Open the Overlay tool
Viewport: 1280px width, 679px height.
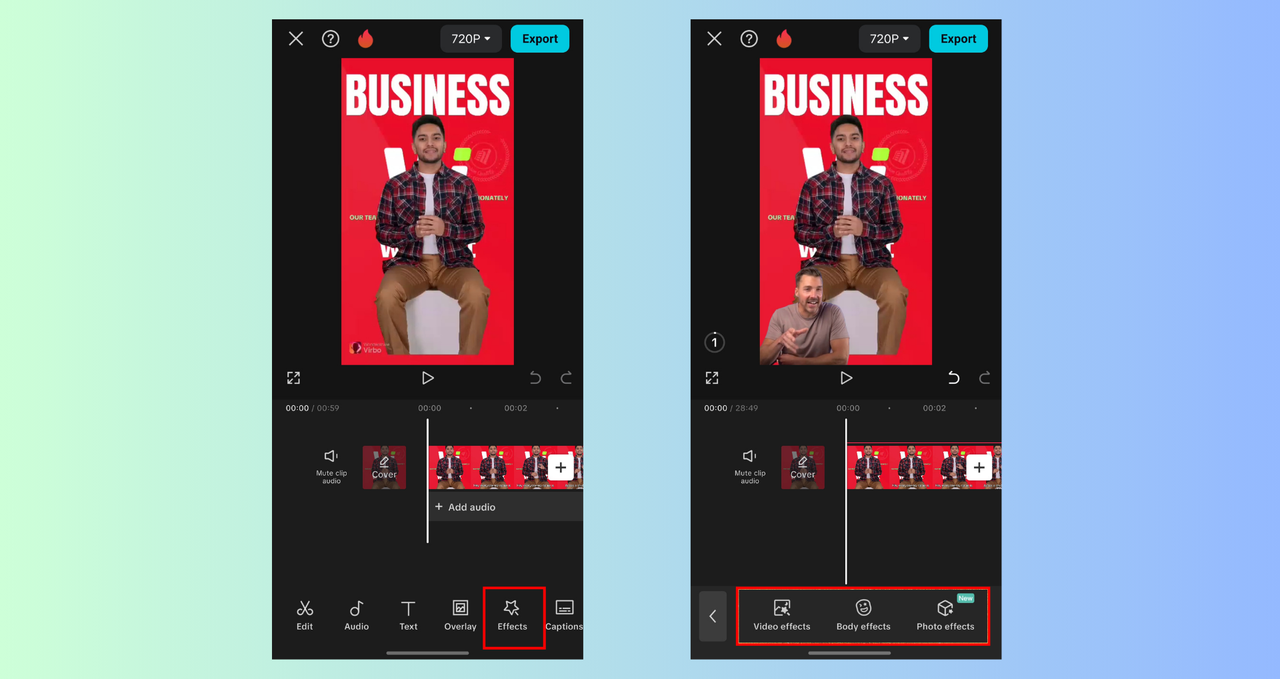(x=460, y=615)
